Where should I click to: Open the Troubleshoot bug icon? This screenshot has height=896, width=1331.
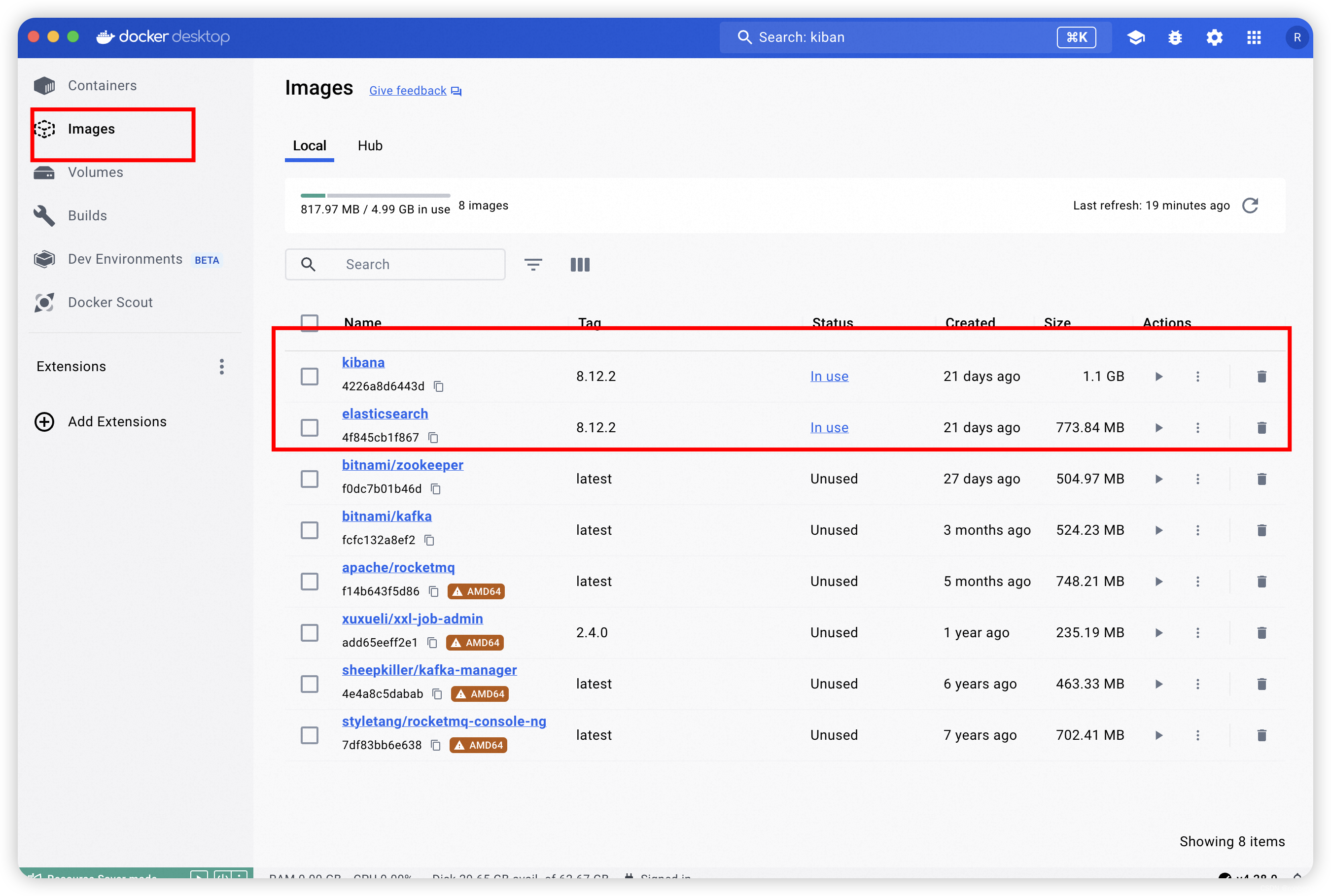1174,38
